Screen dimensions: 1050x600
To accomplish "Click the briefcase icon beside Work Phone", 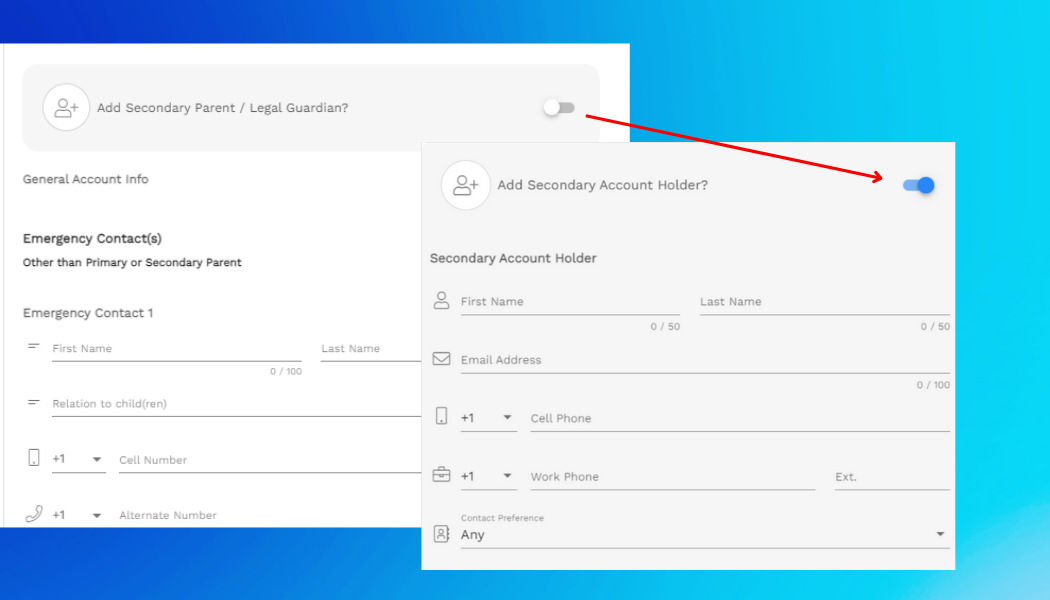I will pyautogui.click(x=441, y=475).
